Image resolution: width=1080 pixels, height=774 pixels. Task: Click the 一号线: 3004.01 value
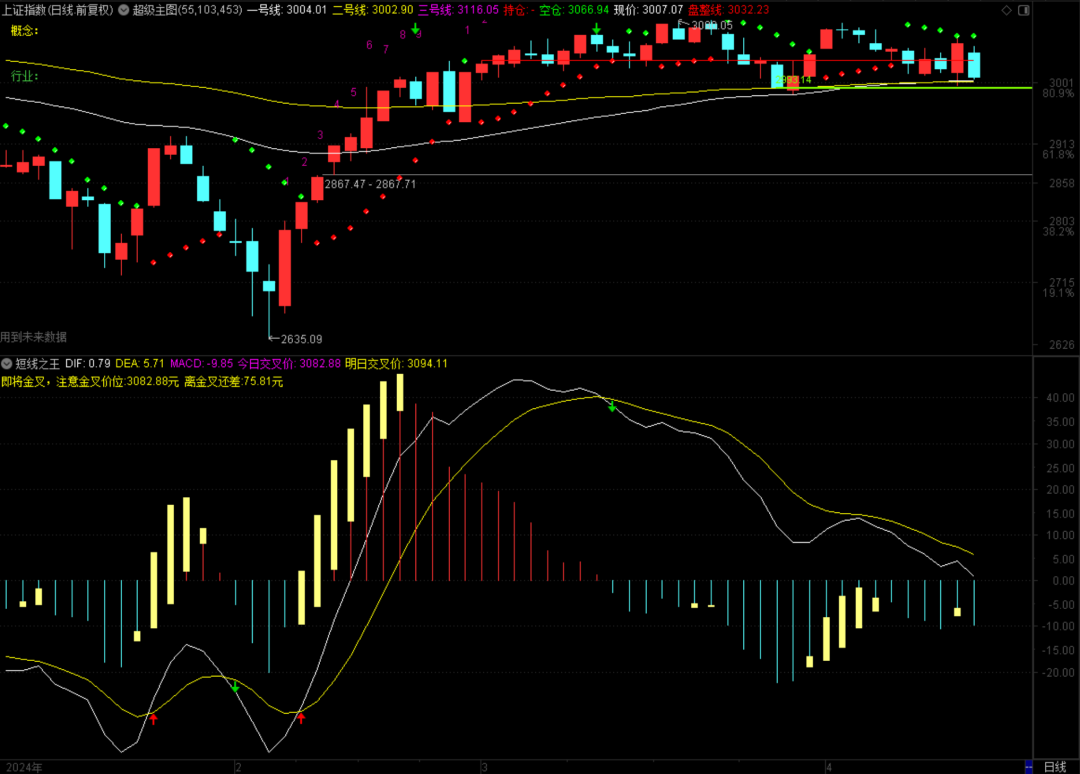[287, 10]
